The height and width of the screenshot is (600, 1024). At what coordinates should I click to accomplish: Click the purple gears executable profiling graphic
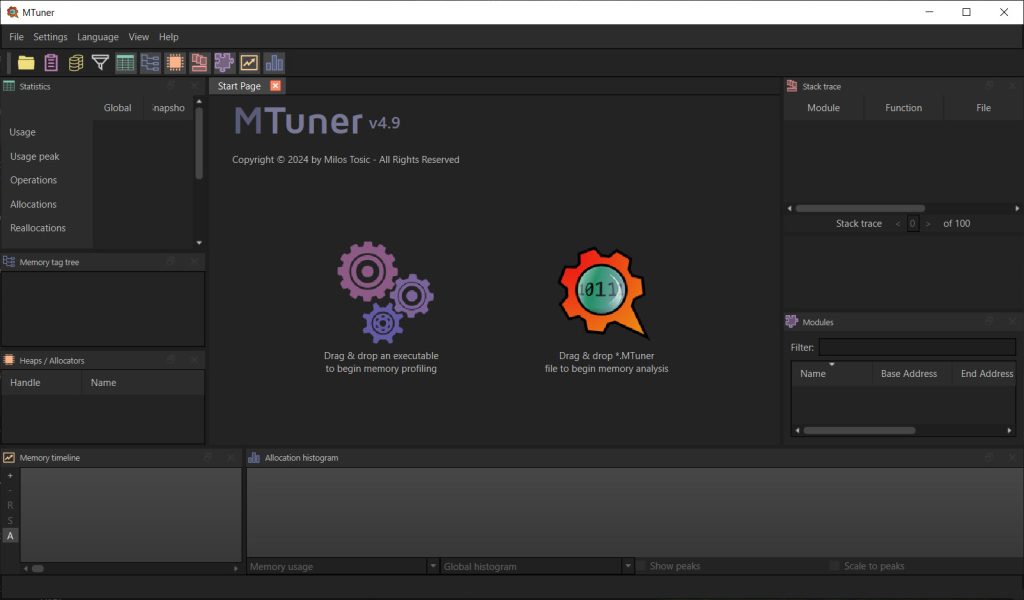pos(385,292)
